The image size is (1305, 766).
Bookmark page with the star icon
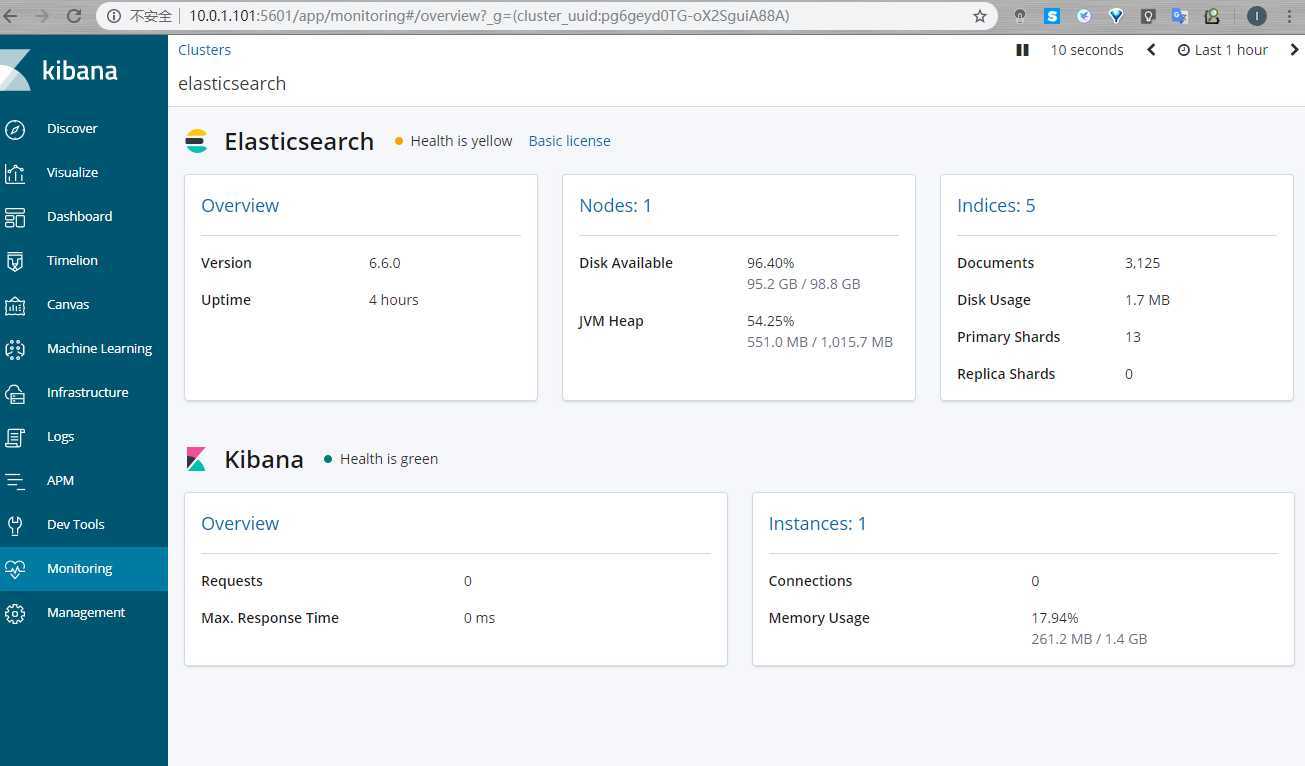[x=979, y=16]
